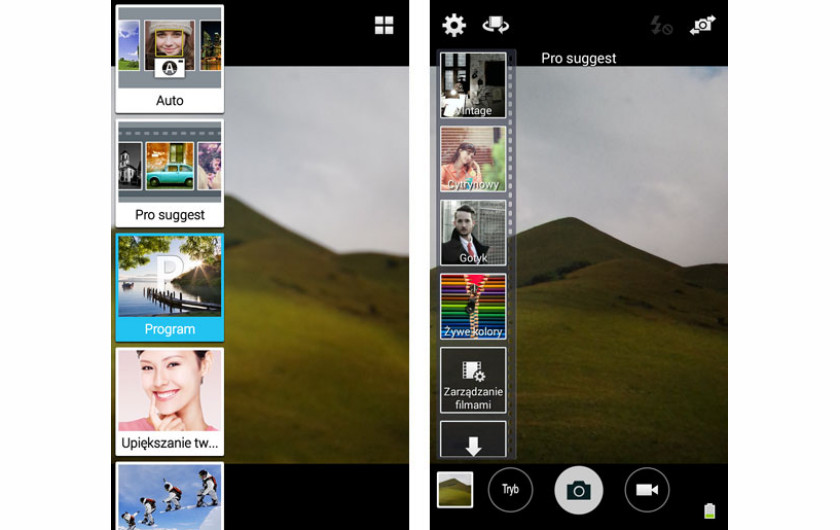Tap the download arrow filter tile
This screenshot has height=530, width=840.
click(x=473, y=439)
